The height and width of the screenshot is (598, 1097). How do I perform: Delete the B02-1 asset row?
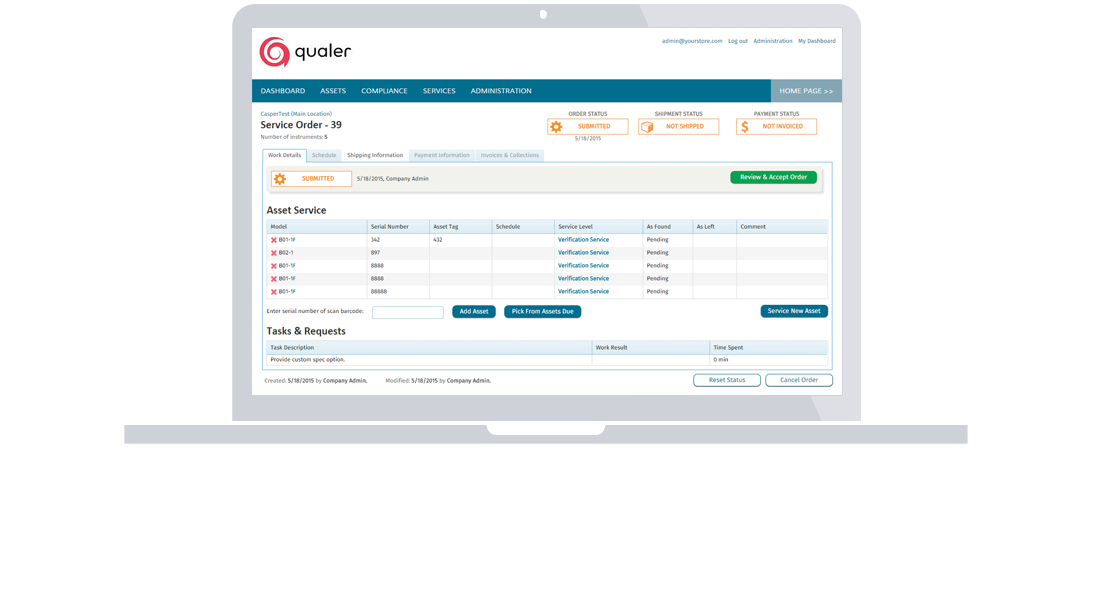coord(274,253)
